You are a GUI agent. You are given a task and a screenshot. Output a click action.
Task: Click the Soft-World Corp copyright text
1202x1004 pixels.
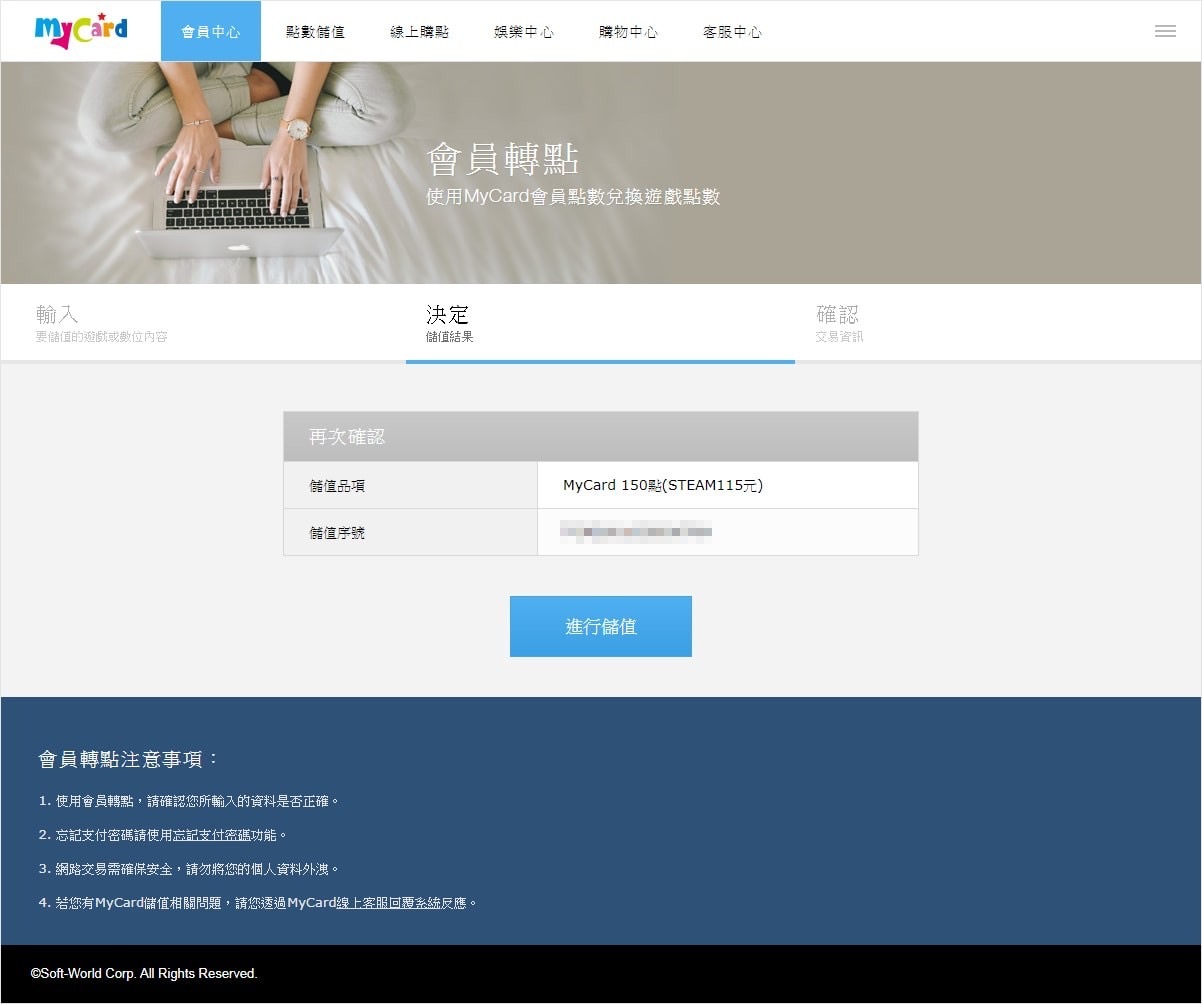point(144,973)
